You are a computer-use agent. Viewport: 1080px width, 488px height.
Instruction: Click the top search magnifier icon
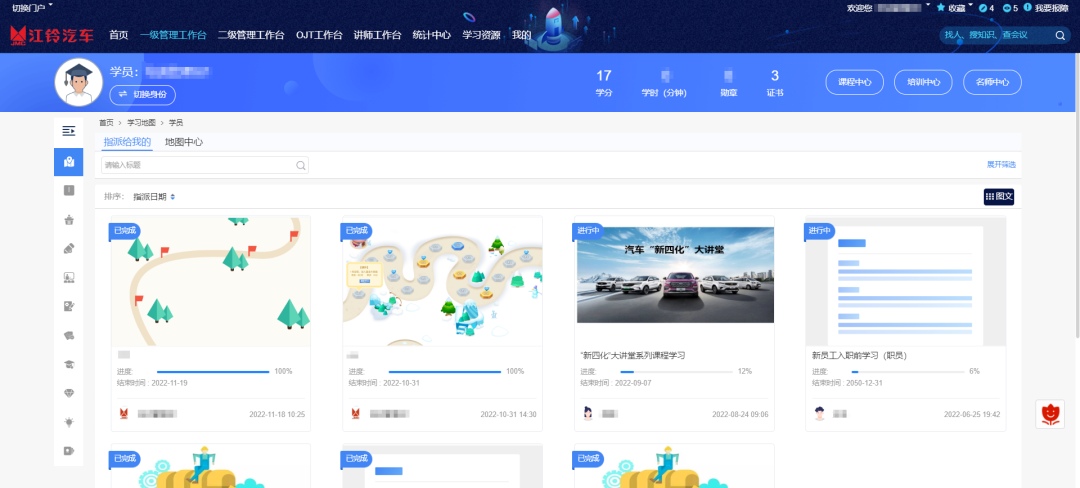pos(1060,35)
